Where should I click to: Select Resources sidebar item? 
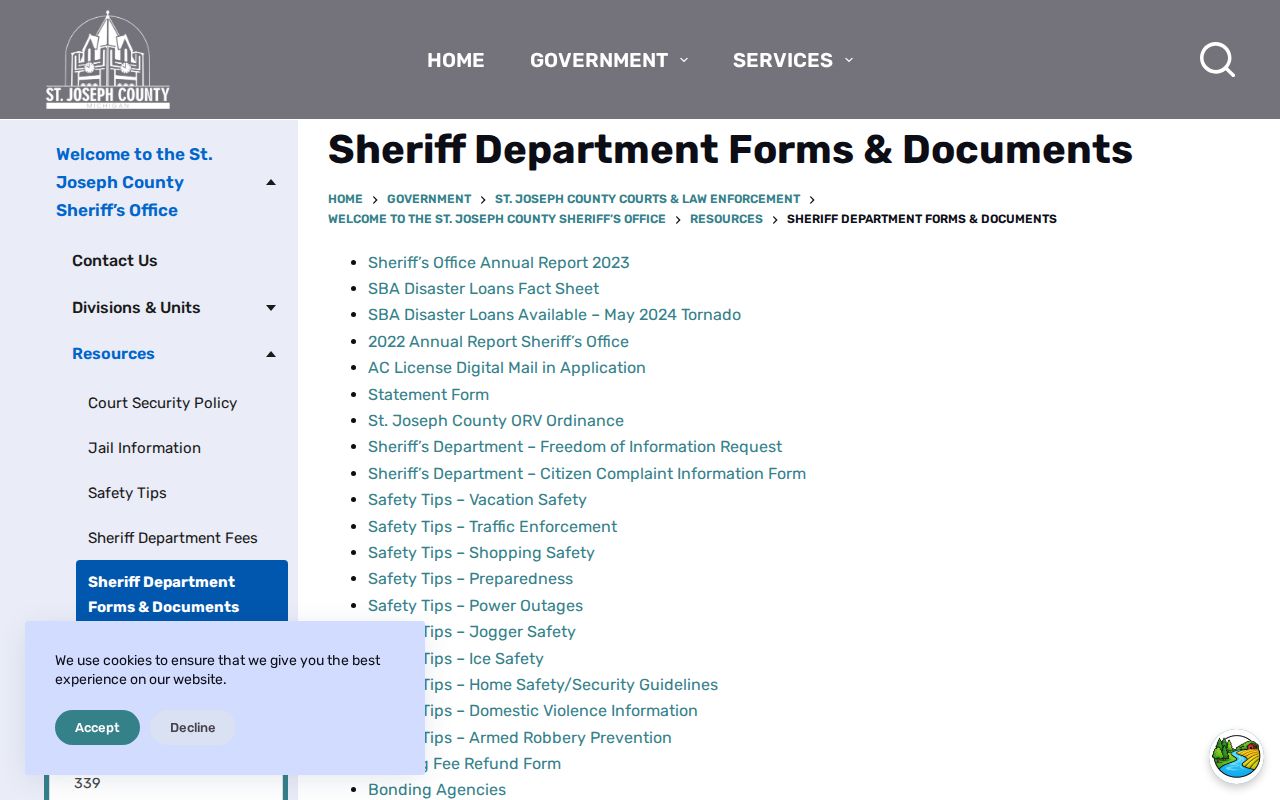113,353
